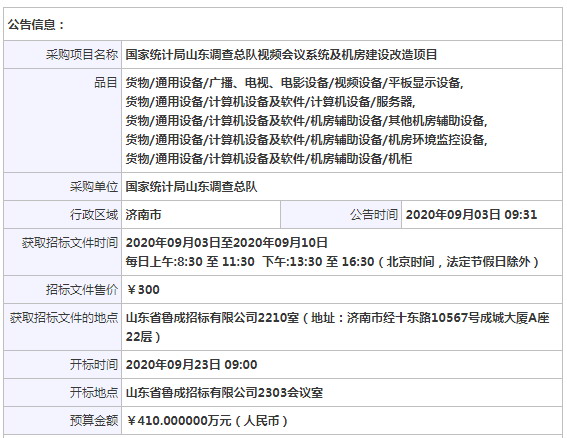This screenshot has height=438, width=567.
Task: Click the 机房环境监控设备 category line
Action: (x=306, y=139)
